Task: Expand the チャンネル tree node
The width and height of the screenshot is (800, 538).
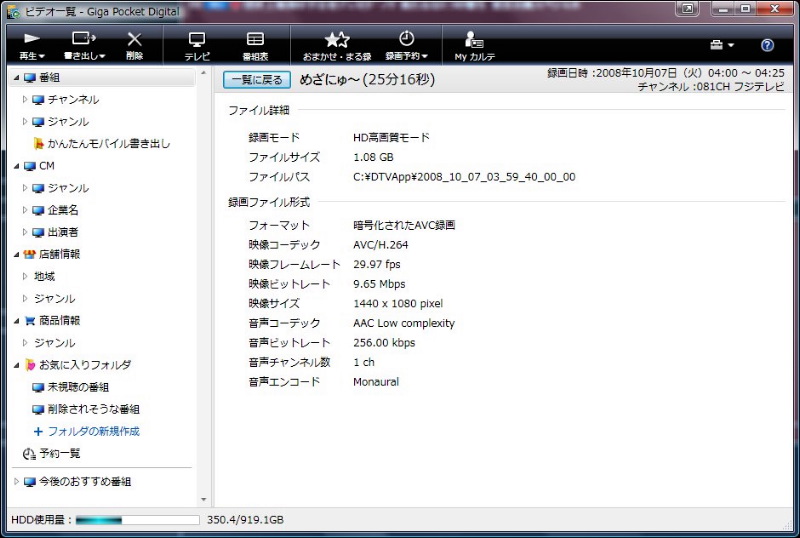Action: coord(26,100)
